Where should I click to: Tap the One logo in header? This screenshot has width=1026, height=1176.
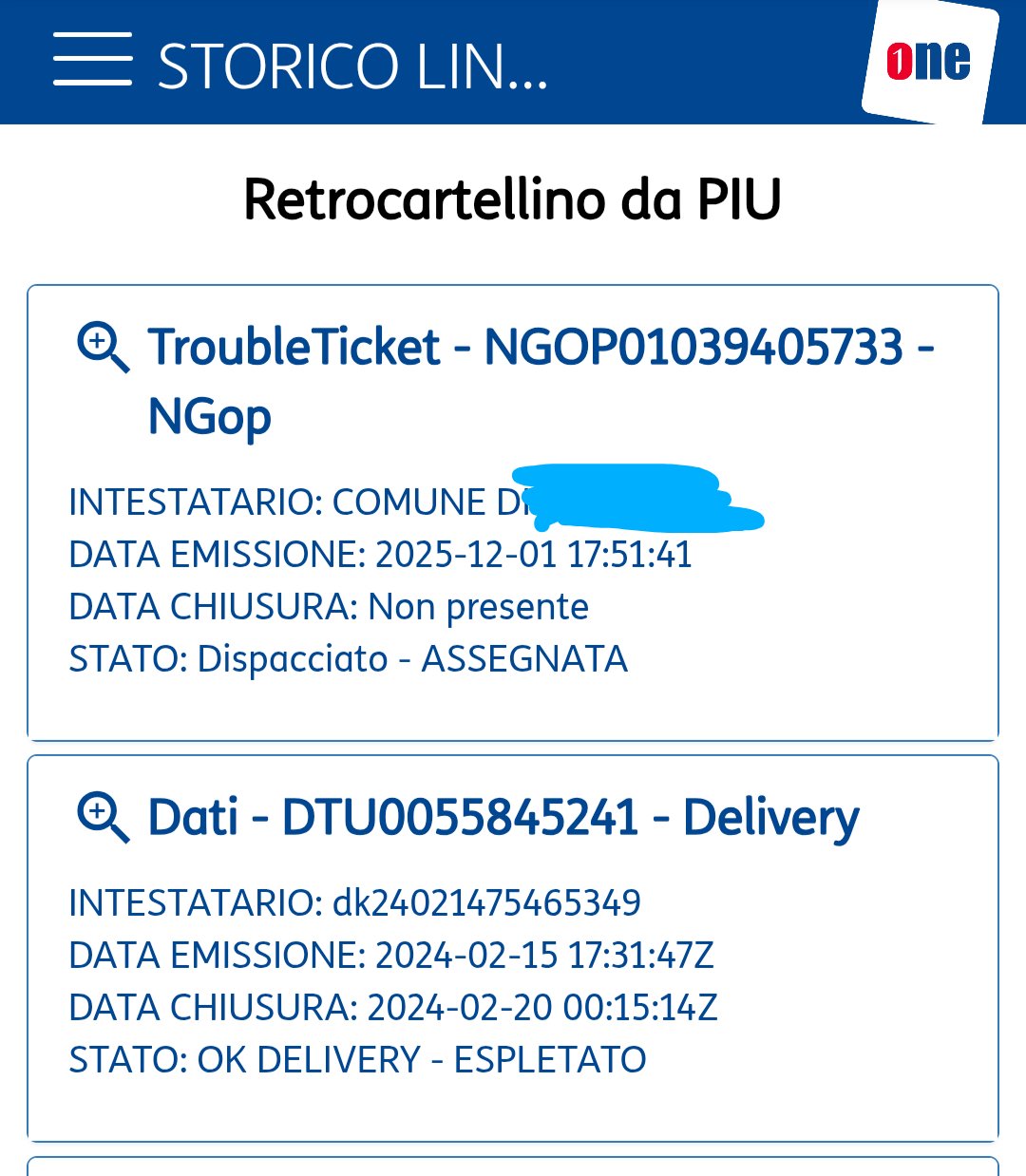pyautogui.click(x=928, y=62)
